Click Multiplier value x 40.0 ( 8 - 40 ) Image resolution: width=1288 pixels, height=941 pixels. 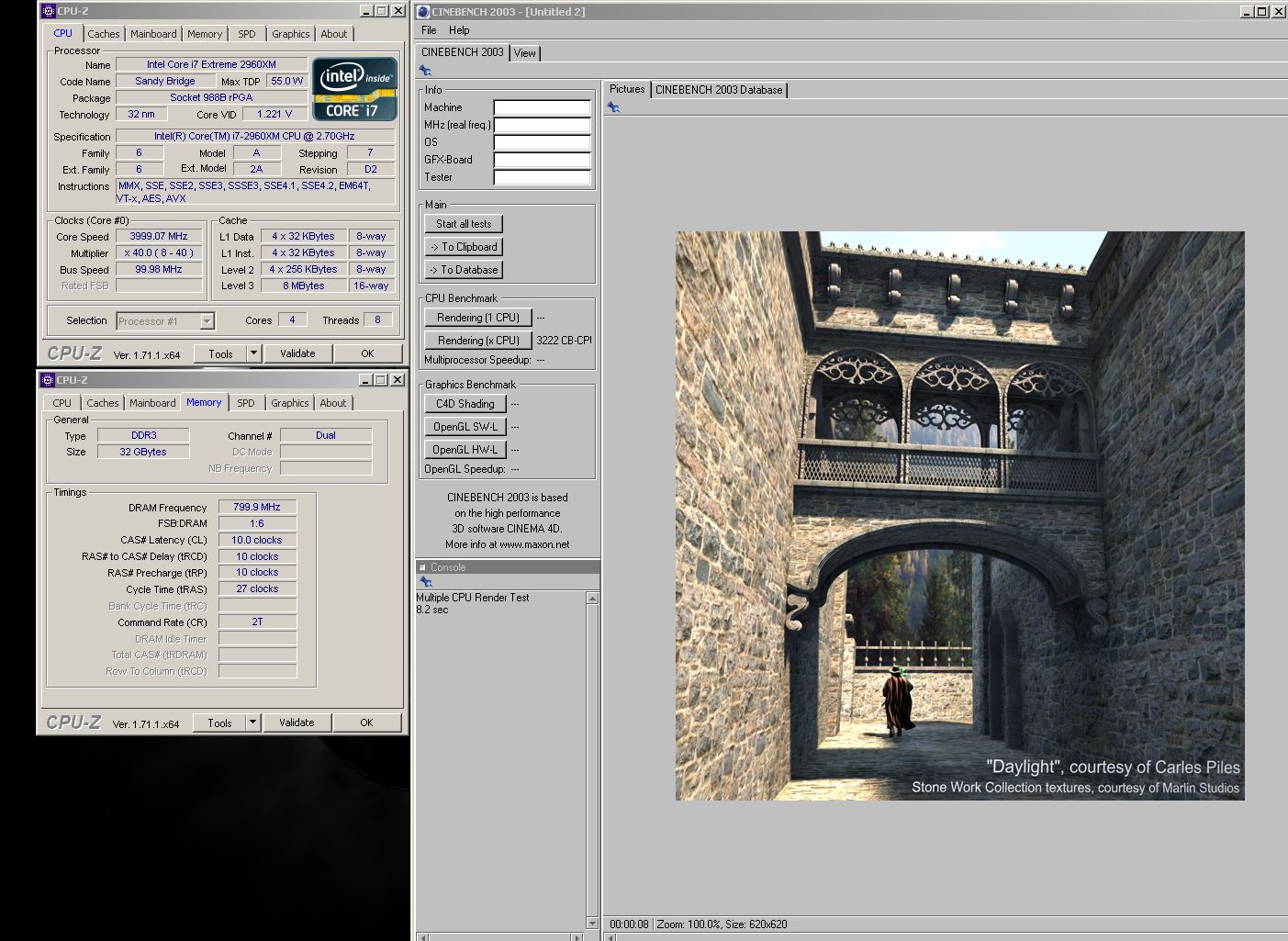[159, 252]
